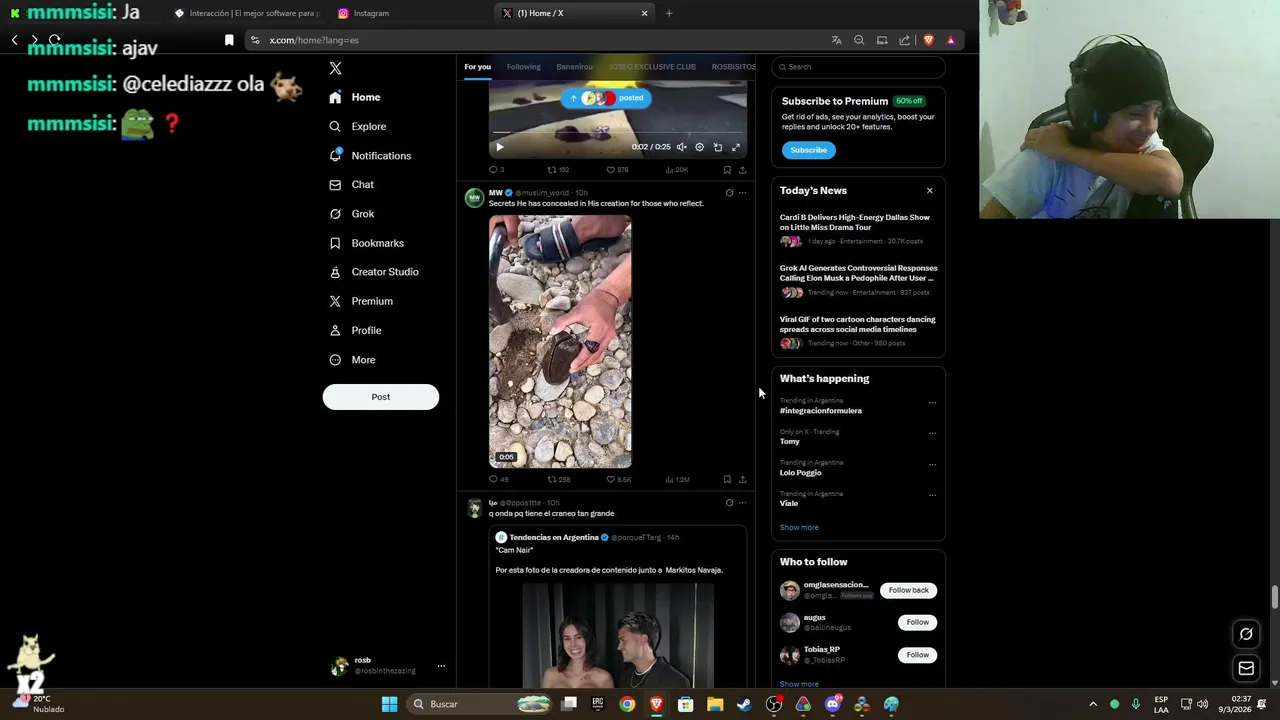Open the X logo home link

tap(336, 68)
